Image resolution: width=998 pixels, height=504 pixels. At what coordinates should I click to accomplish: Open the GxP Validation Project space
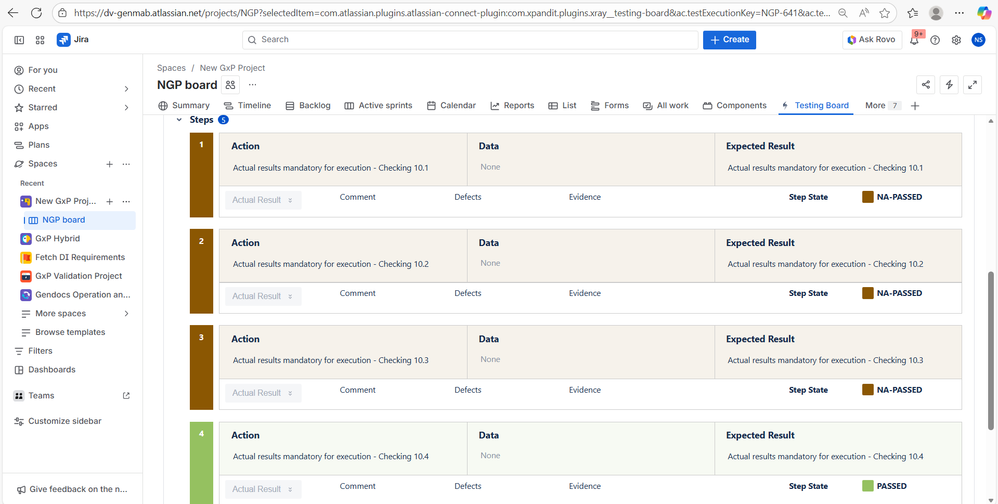[x=78, y=276]
